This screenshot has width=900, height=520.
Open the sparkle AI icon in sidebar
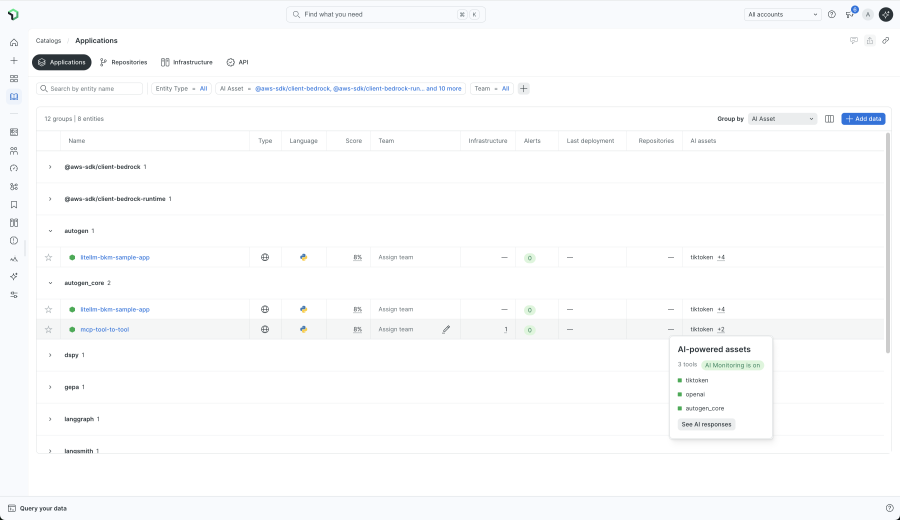[x=14, y=277]
